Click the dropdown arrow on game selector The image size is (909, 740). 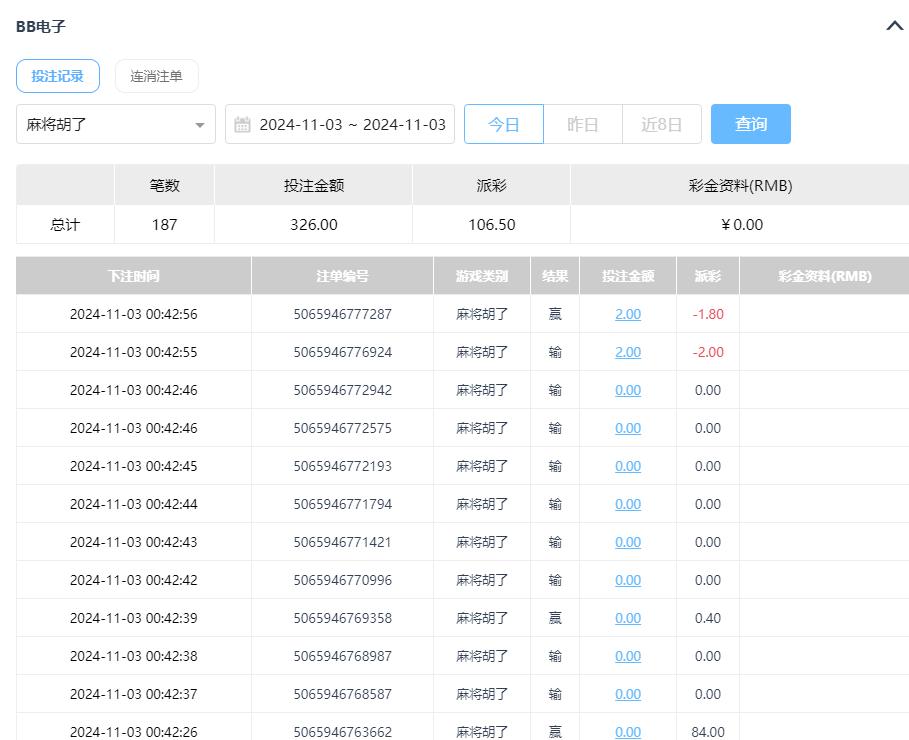199,124
